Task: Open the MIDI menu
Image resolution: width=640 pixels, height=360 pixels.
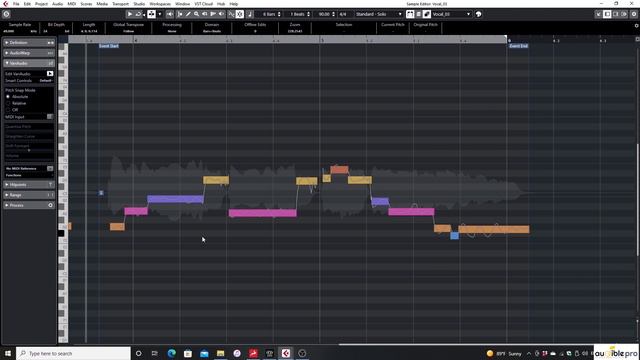Action: click(x=72, y=4)
